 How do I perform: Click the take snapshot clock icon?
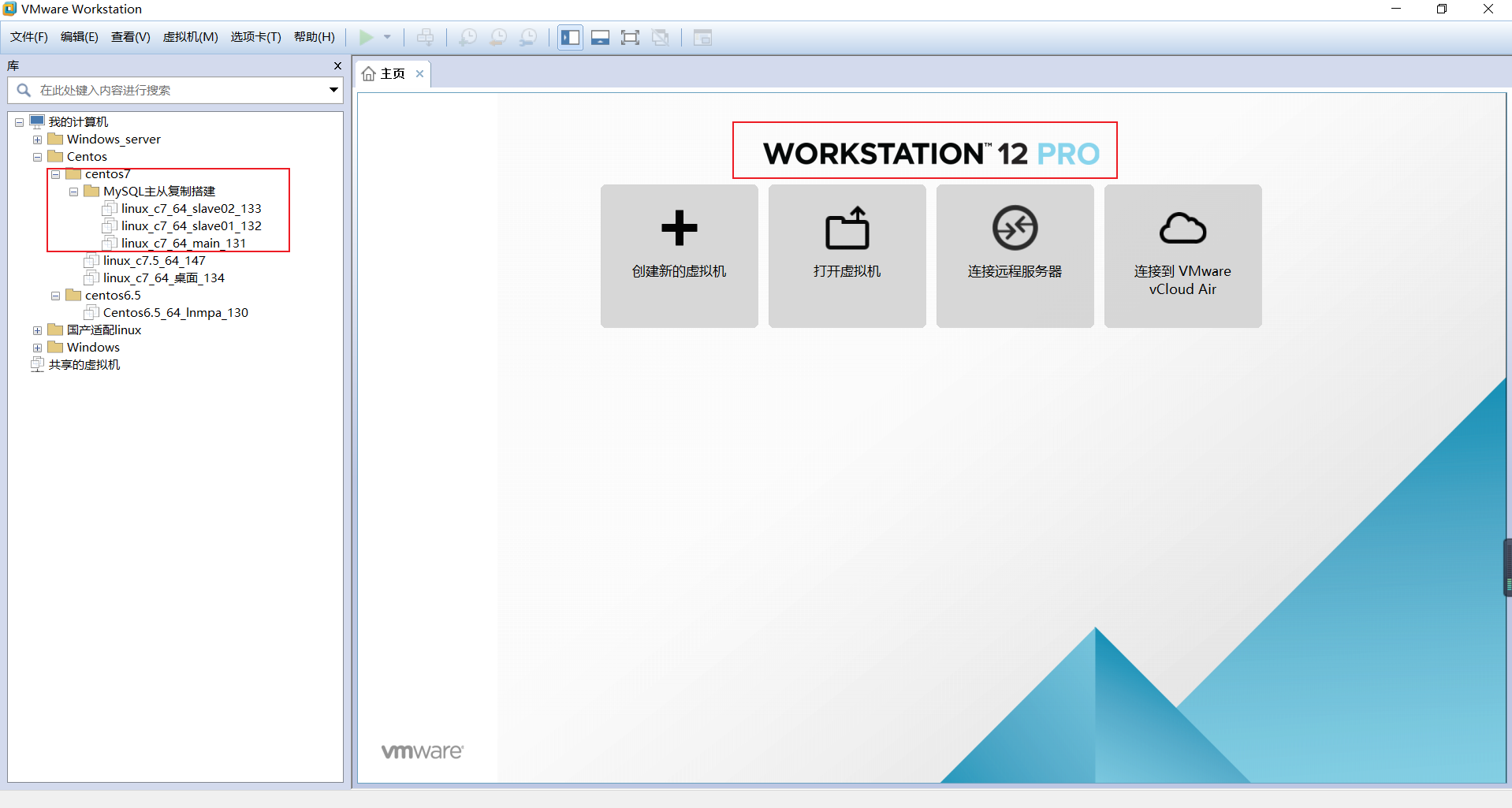[467, 37]
